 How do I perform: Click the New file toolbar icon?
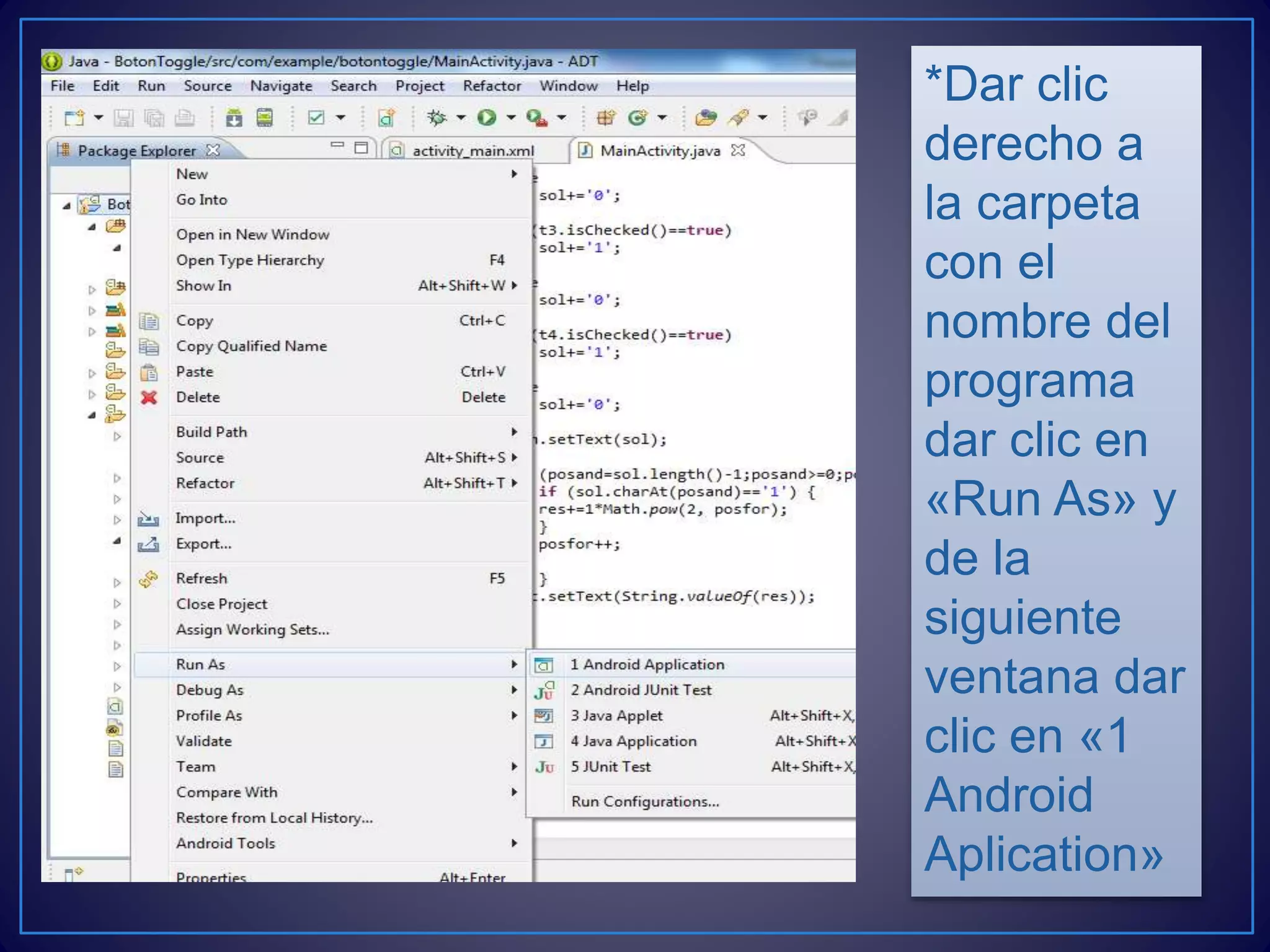coord(74,117)
